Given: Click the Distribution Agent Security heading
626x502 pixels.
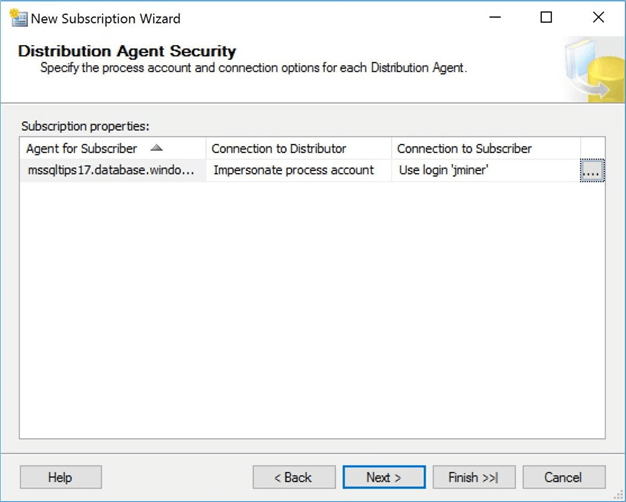Looking at the screenshot, I should click(x=127, y=51).
